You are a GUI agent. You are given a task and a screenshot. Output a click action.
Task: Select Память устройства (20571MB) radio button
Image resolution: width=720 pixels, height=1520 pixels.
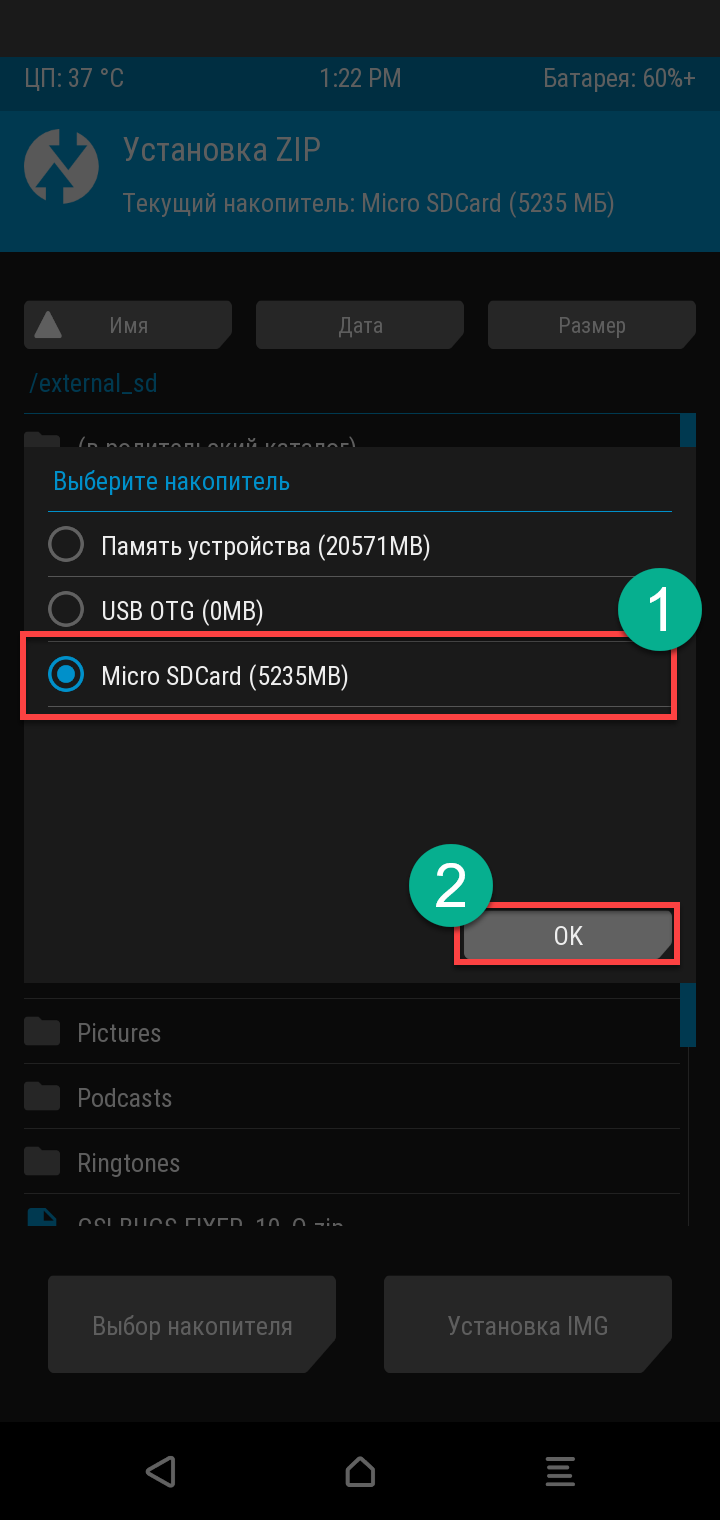pyautogui.click(x=66, y=546)
